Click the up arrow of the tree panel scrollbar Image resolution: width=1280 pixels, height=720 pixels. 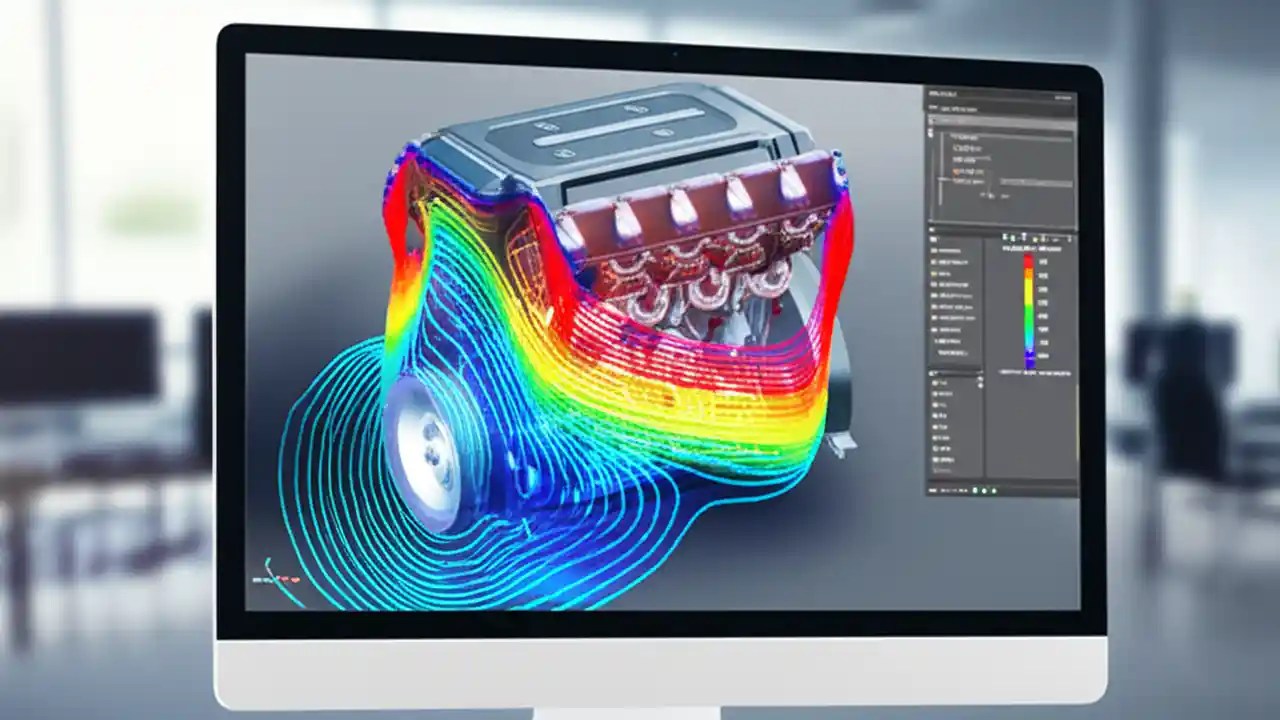pos(980,378)
